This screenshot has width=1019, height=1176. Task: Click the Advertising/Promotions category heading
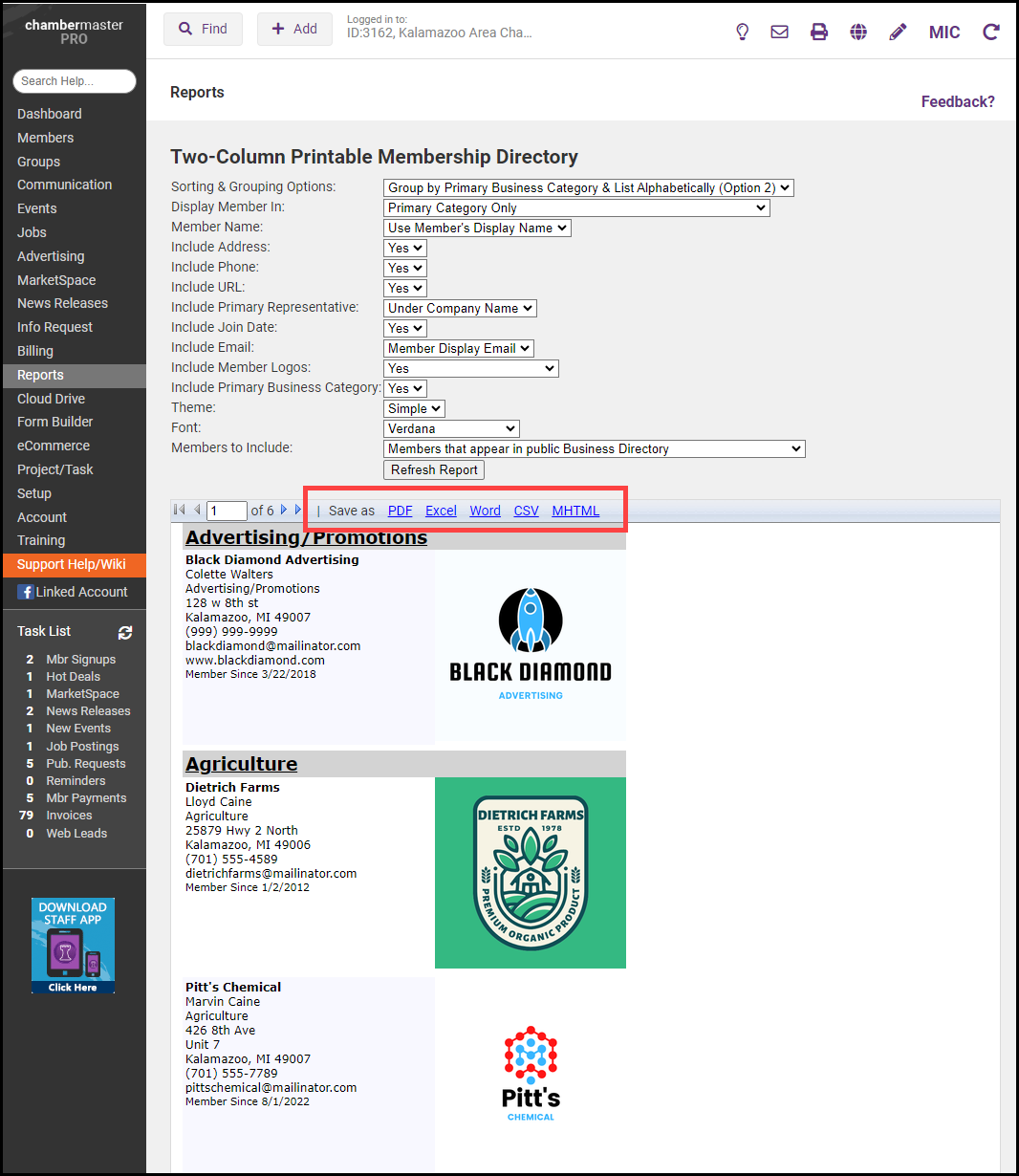pos(306,537)
